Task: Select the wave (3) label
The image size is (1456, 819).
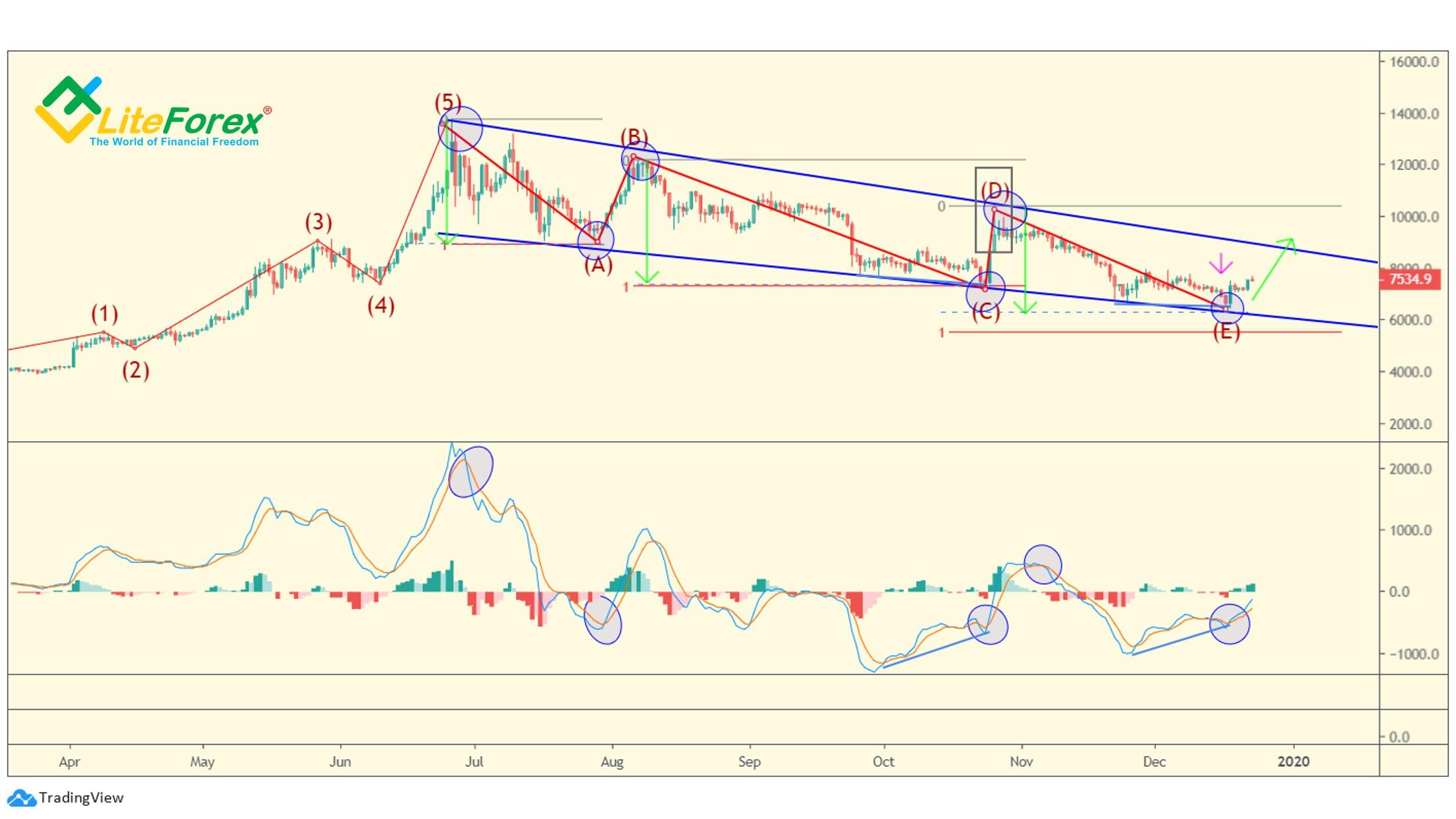Action: coord(318,223)
